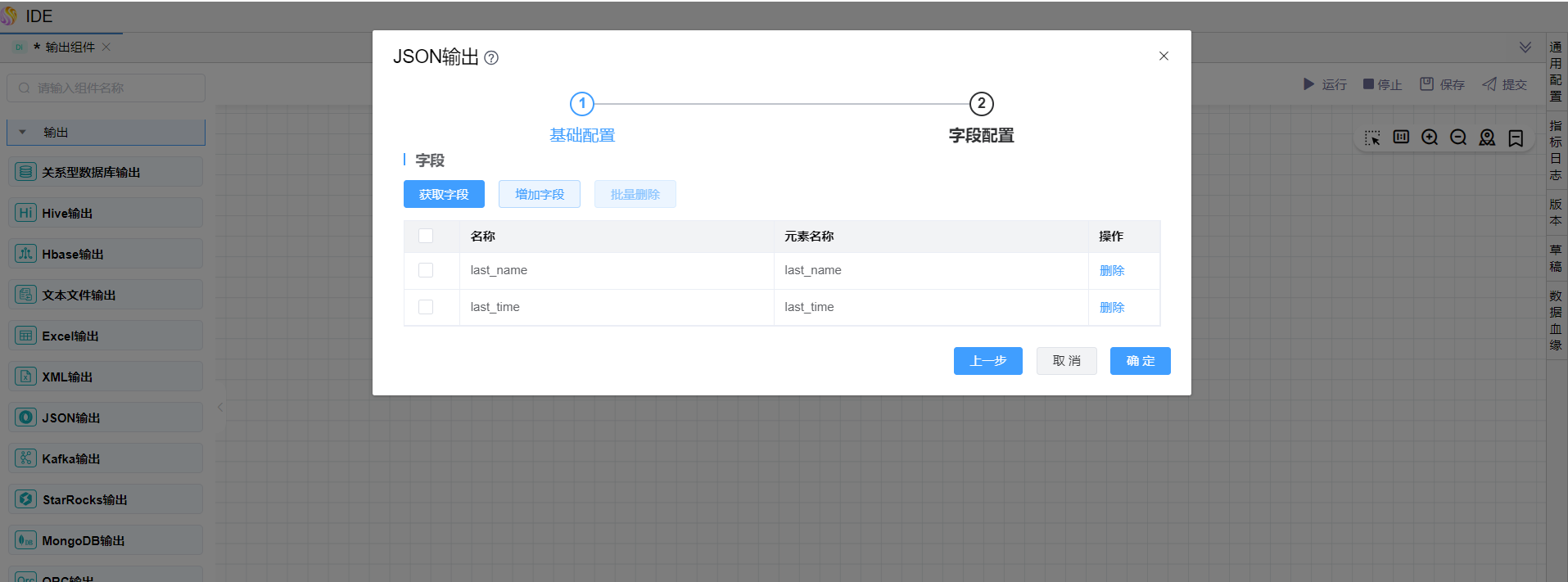Click the JSON输出 component icon in sidebar

pyautogui.click(x=26, y=417)
